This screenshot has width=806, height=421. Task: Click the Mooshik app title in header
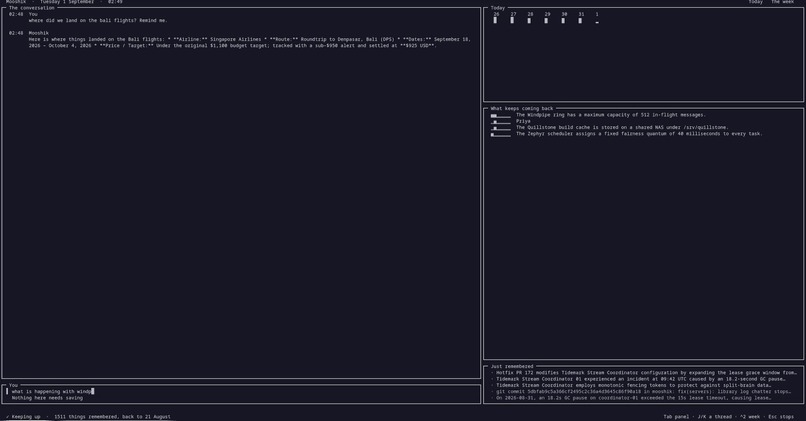point(16,2)
